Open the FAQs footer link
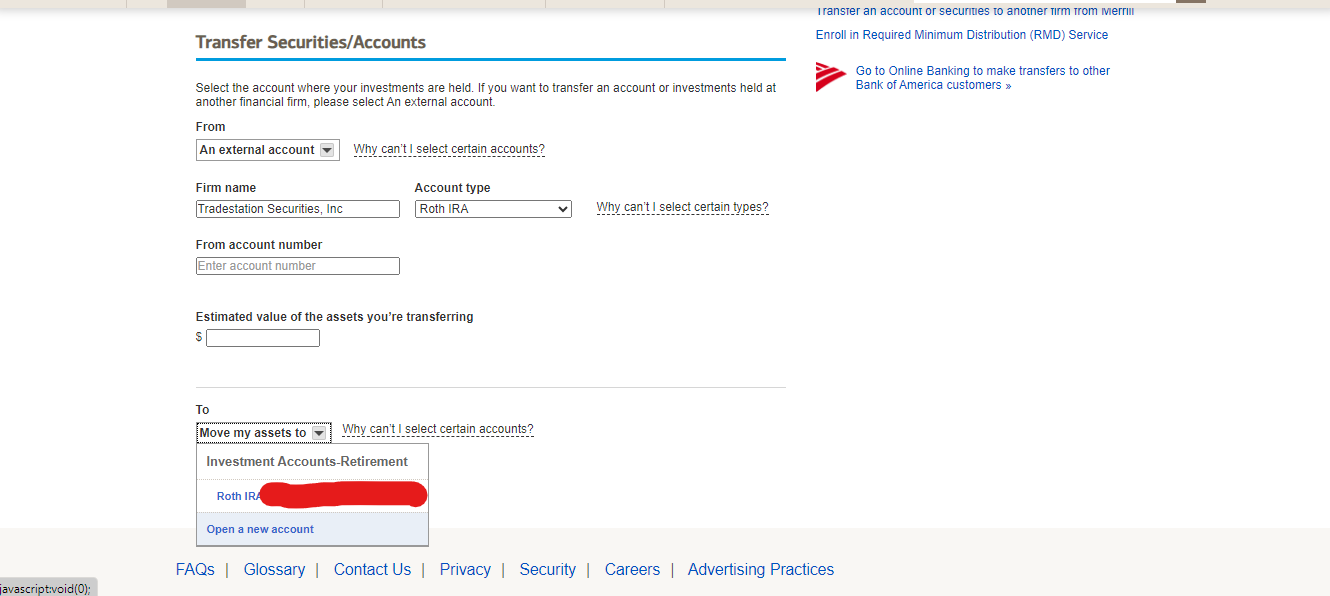Viewport: 1330px width, 596px height. [x=195, y=569]
